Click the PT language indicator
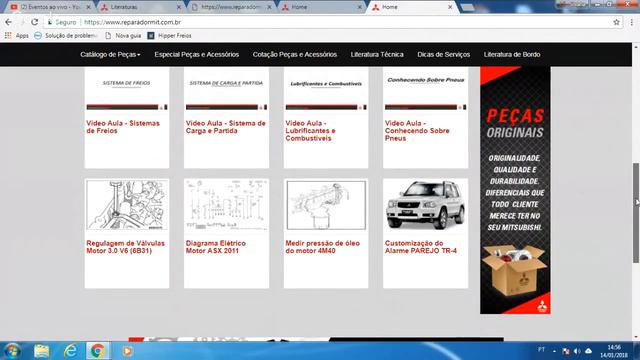 pyautogui.click(x=541, y=350)
